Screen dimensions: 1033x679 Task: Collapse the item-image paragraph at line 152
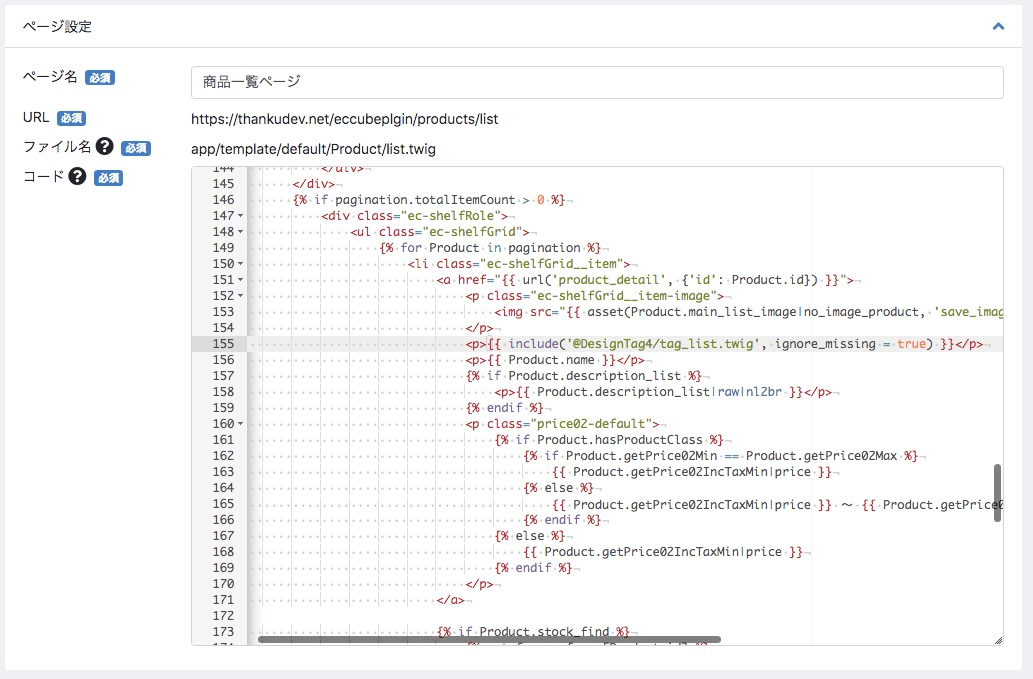pos(242,296)
